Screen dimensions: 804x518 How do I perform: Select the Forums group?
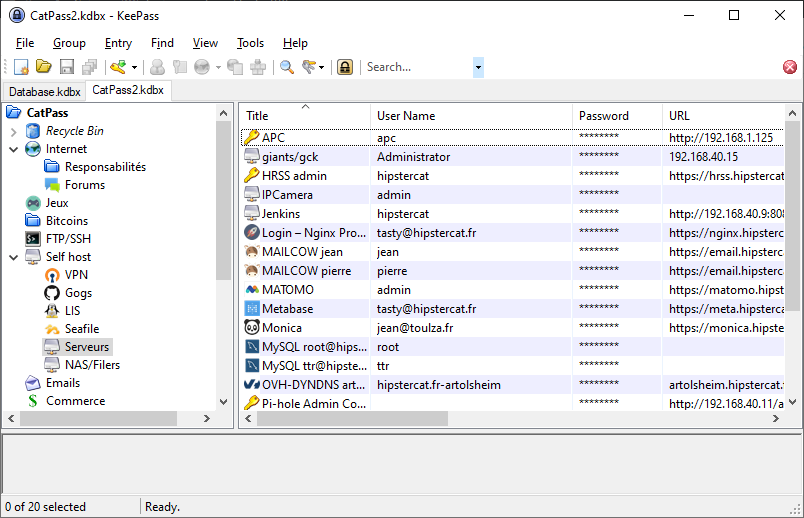pos(85,185)
